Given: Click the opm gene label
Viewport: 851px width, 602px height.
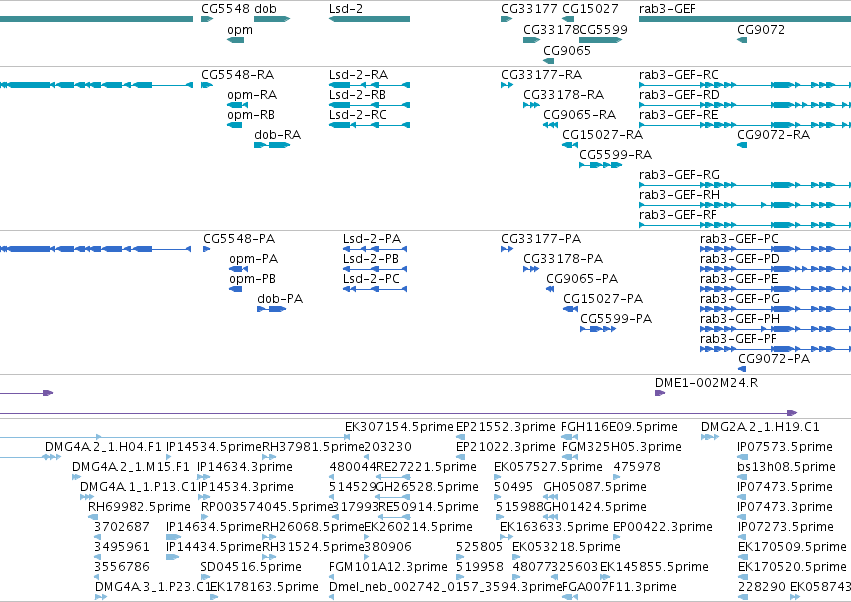Looking at the screenshot, I should pos(240,30).
